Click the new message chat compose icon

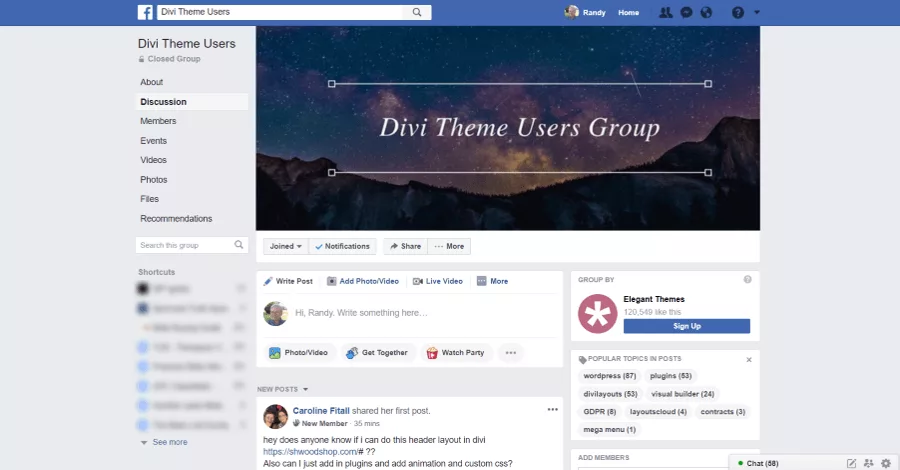click(851, 463)
